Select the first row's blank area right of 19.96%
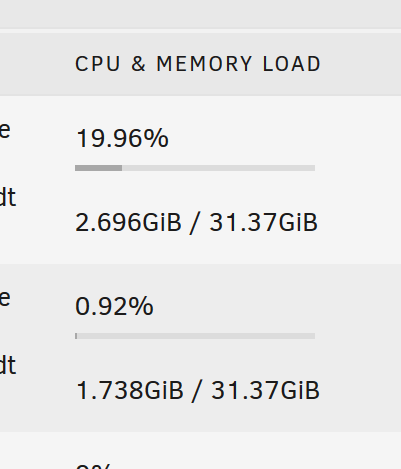Image resolution: width=401 pixels, height=469 pixels. pyautogui.click(x=283, y=138)
